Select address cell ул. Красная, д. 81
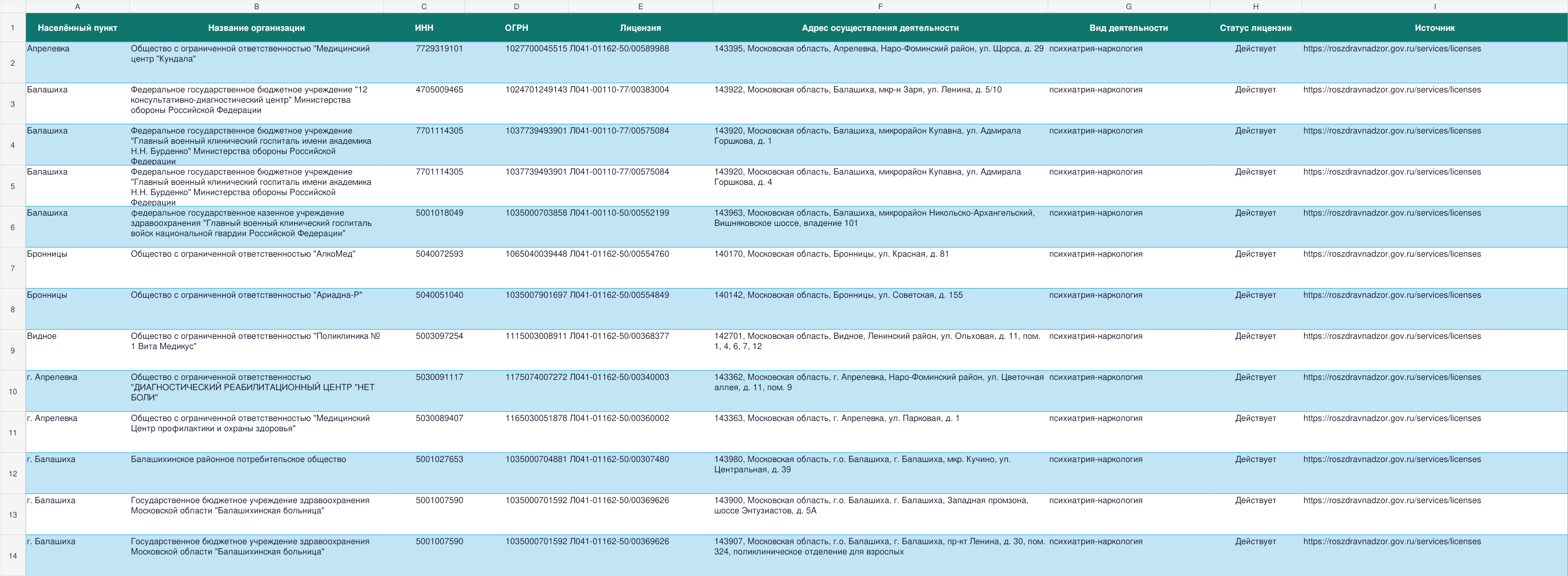 [x=880, y=268]
